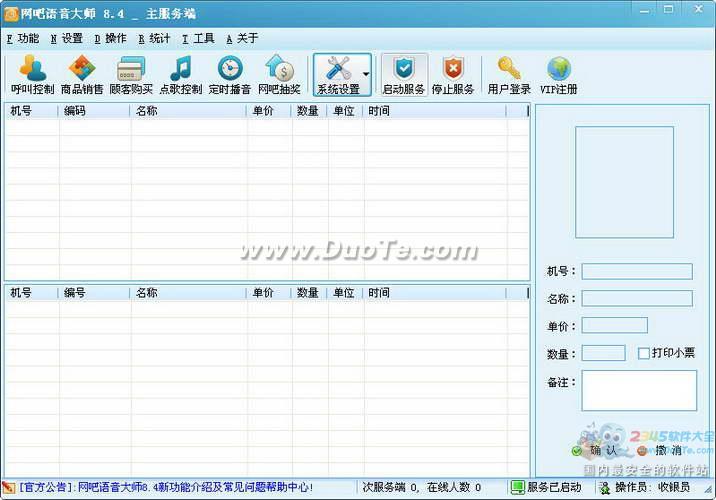The width and height of the screenshot is (716, 500).
Task: Open the 呼叫控制 call control tool
Action: [x=33, y=75]
